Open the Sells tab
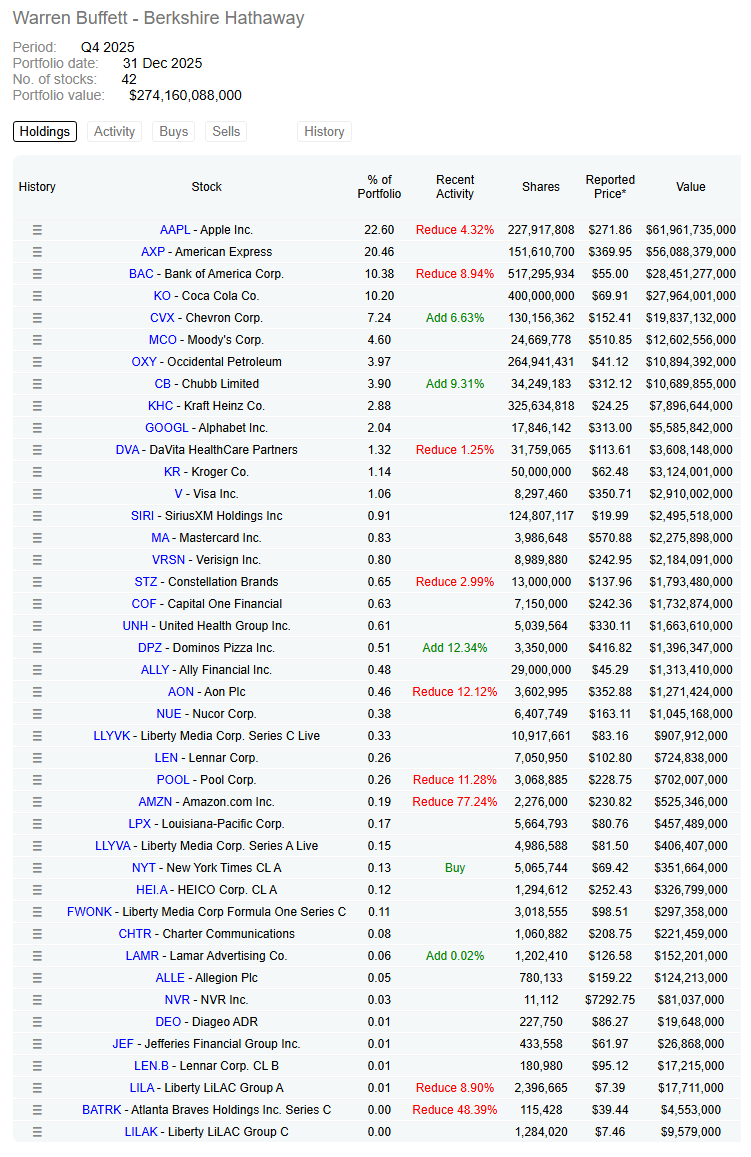Image resolution: width=751 pixels, height=1157 pixels. (x=226, y=131)
